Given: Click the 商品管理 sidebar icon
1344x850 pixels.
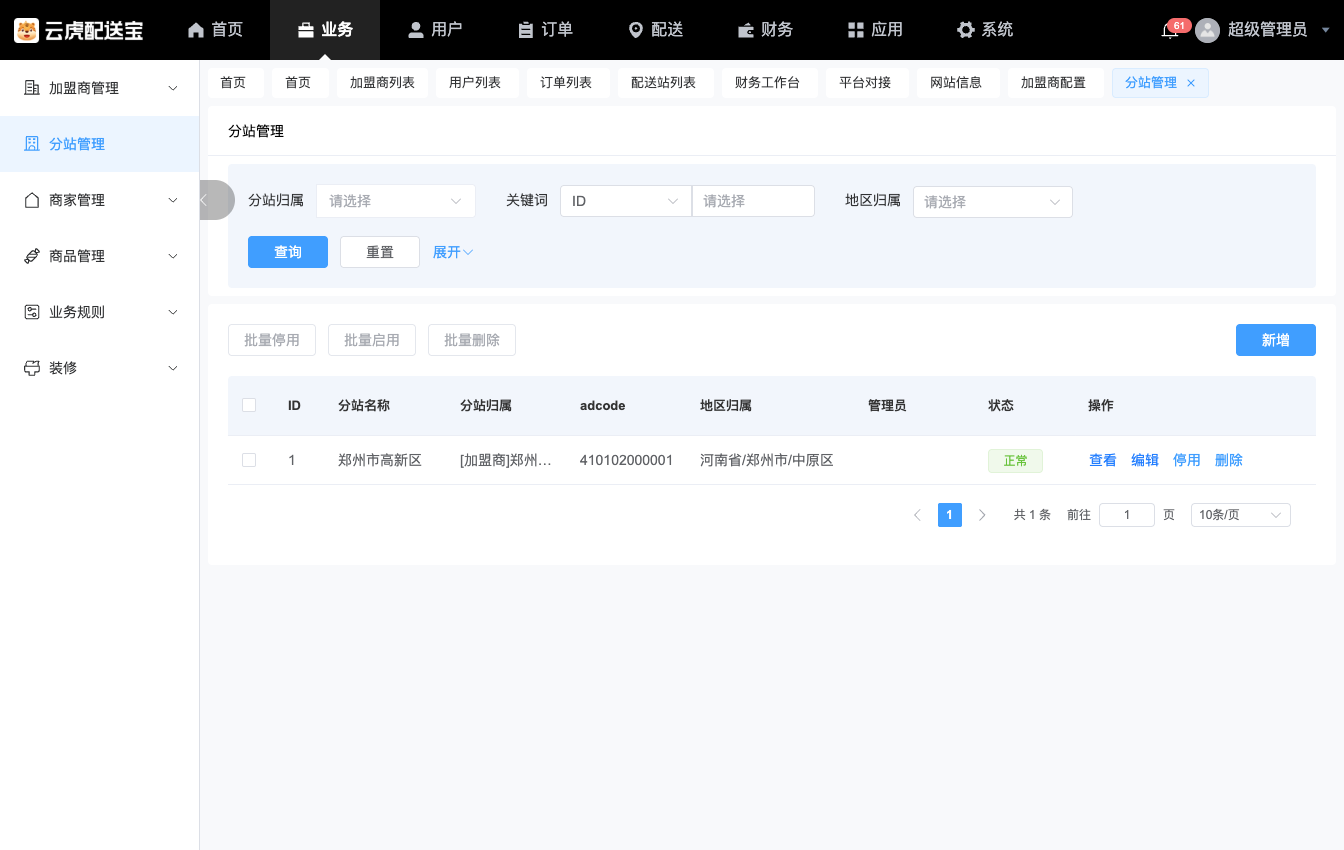Looking at the screenshot, I should (31, 256).
